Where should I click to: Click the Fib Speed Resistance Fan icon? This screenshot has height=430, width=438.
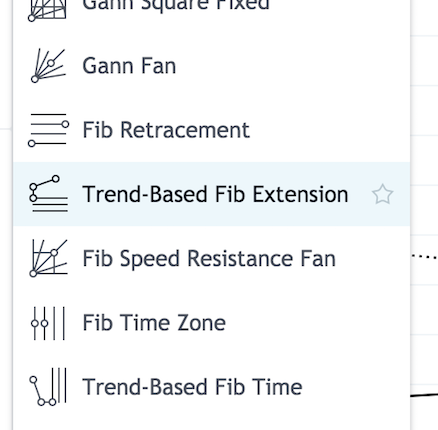(x=48, y=258)
